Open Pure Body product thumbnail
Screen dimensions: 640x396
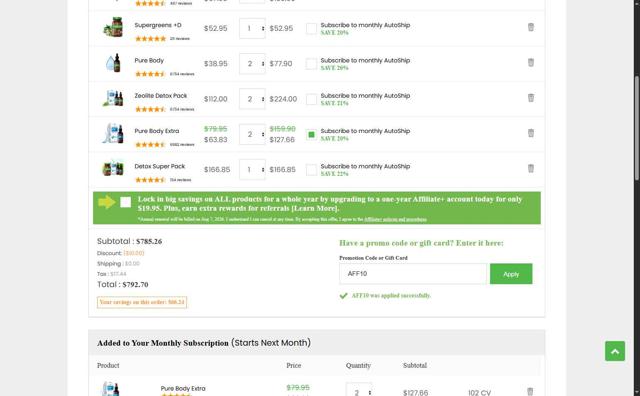point(113,63)
